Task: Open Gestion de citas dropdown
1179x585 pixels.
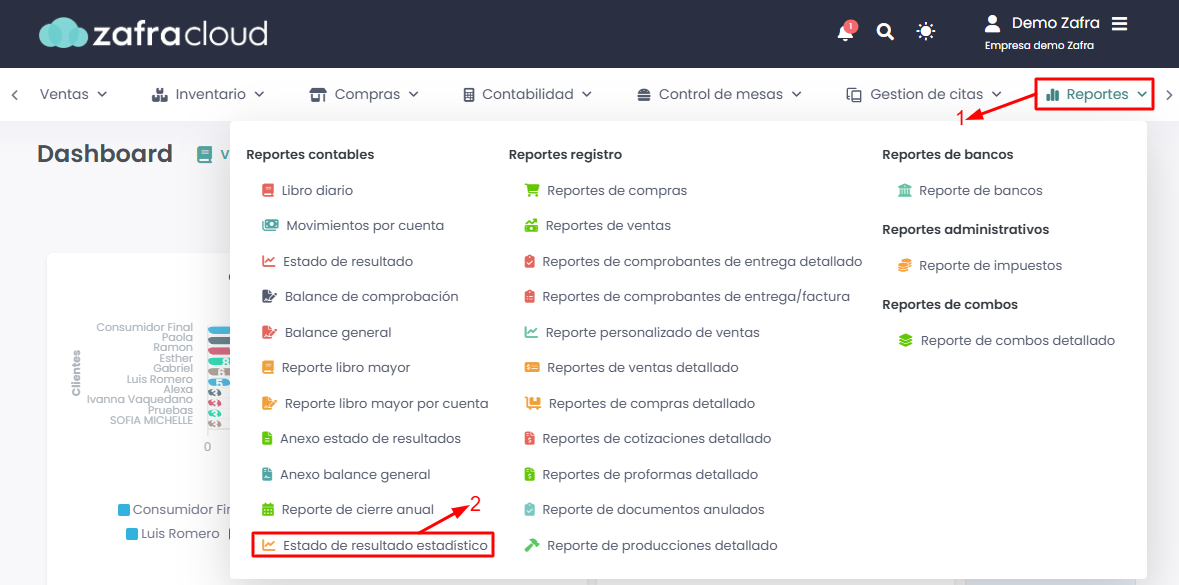Action: [924, 94]
